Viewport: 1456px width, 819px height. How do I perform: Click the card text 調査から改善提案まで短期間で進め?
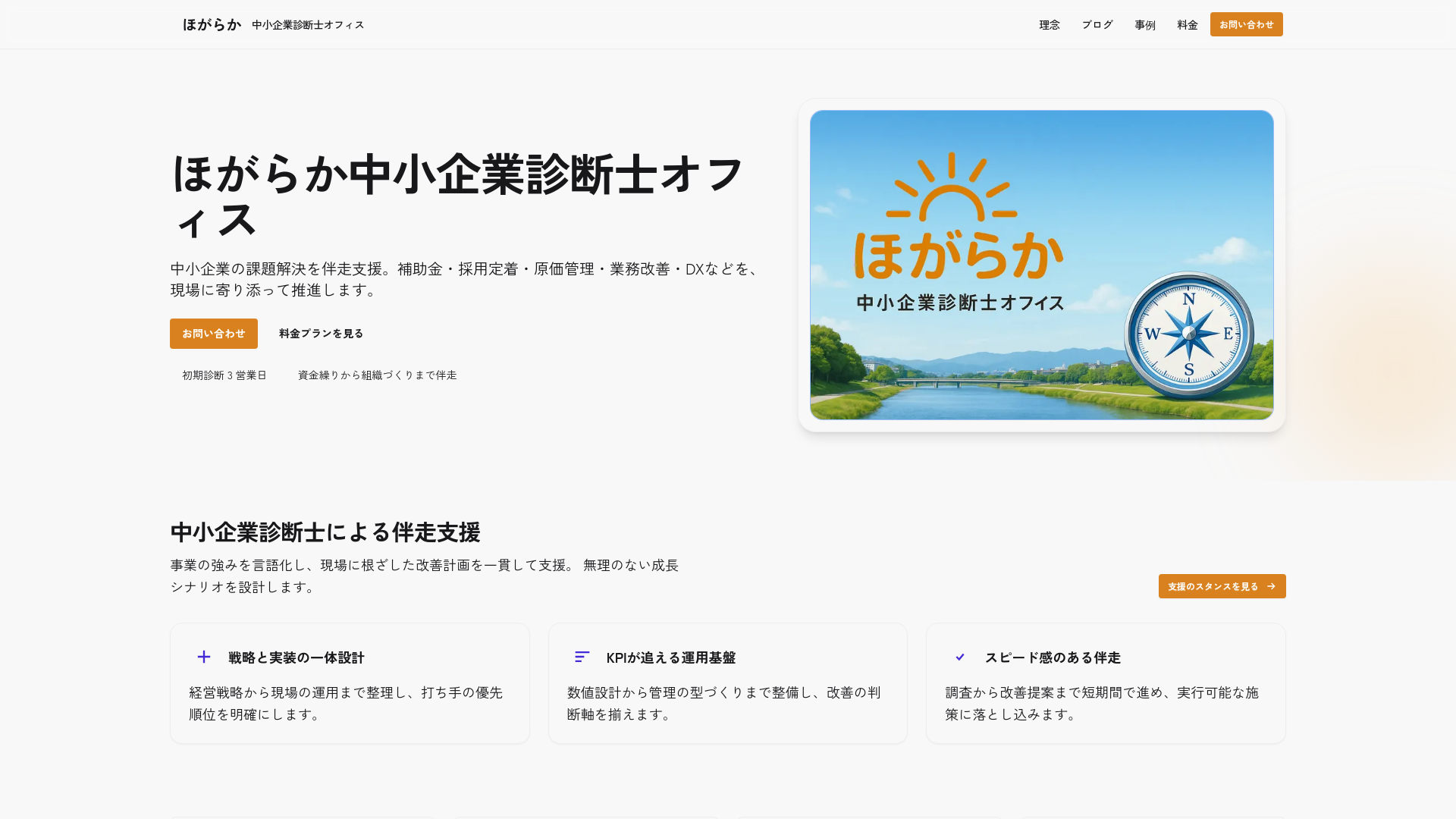pos(1102,703)
